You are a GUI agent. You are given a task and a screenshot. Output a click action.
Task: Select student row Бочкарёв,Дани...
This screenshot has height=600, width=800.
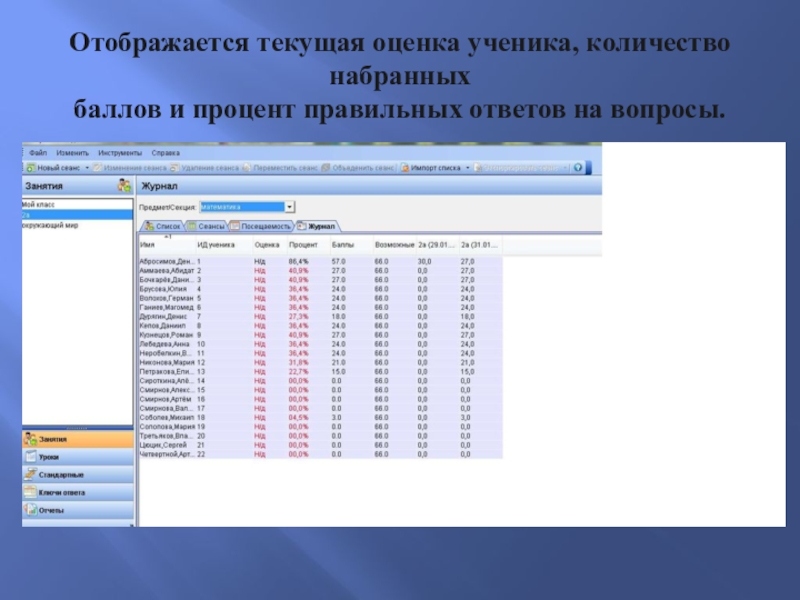pos(320,280)
